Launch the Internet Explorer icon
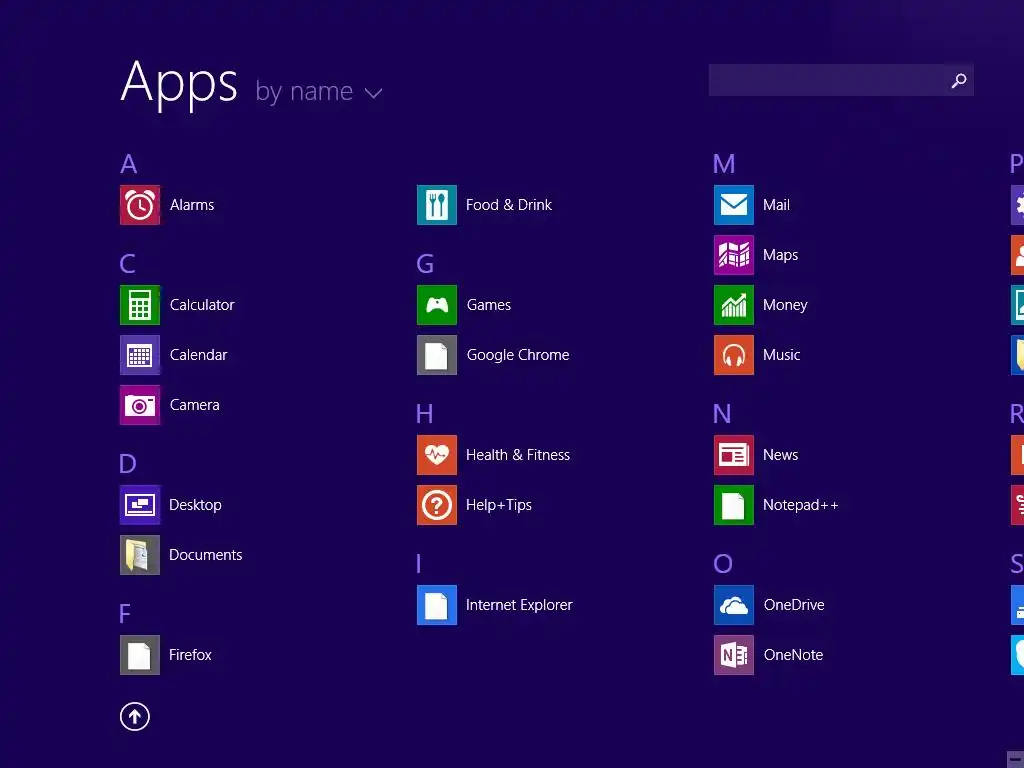This screenshot has width=1024, height=768. 437,605
